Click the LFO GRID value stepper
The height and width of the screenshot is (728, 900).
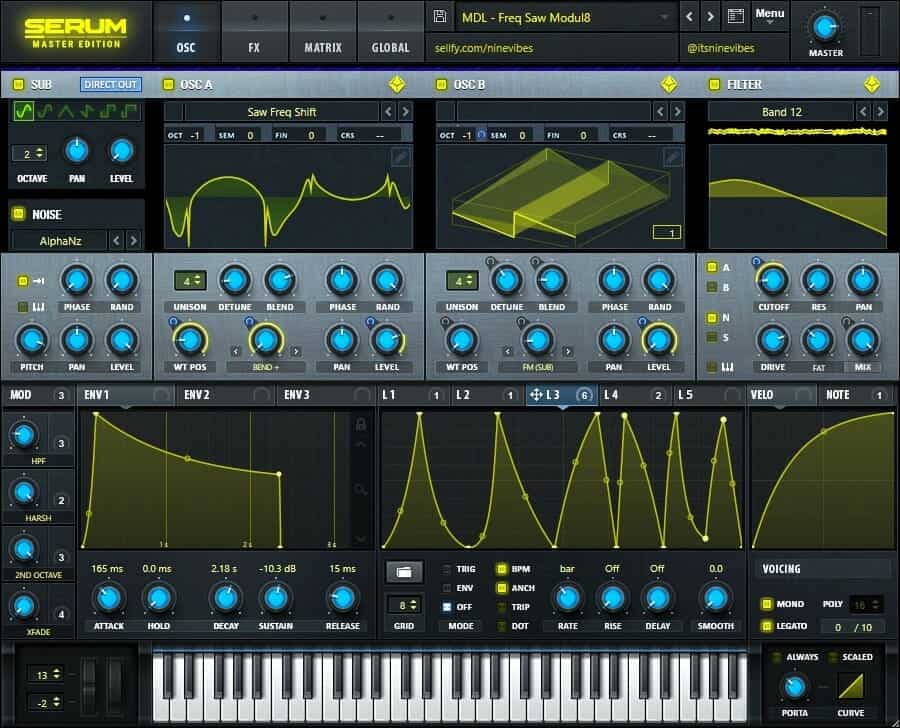point(403,605)
